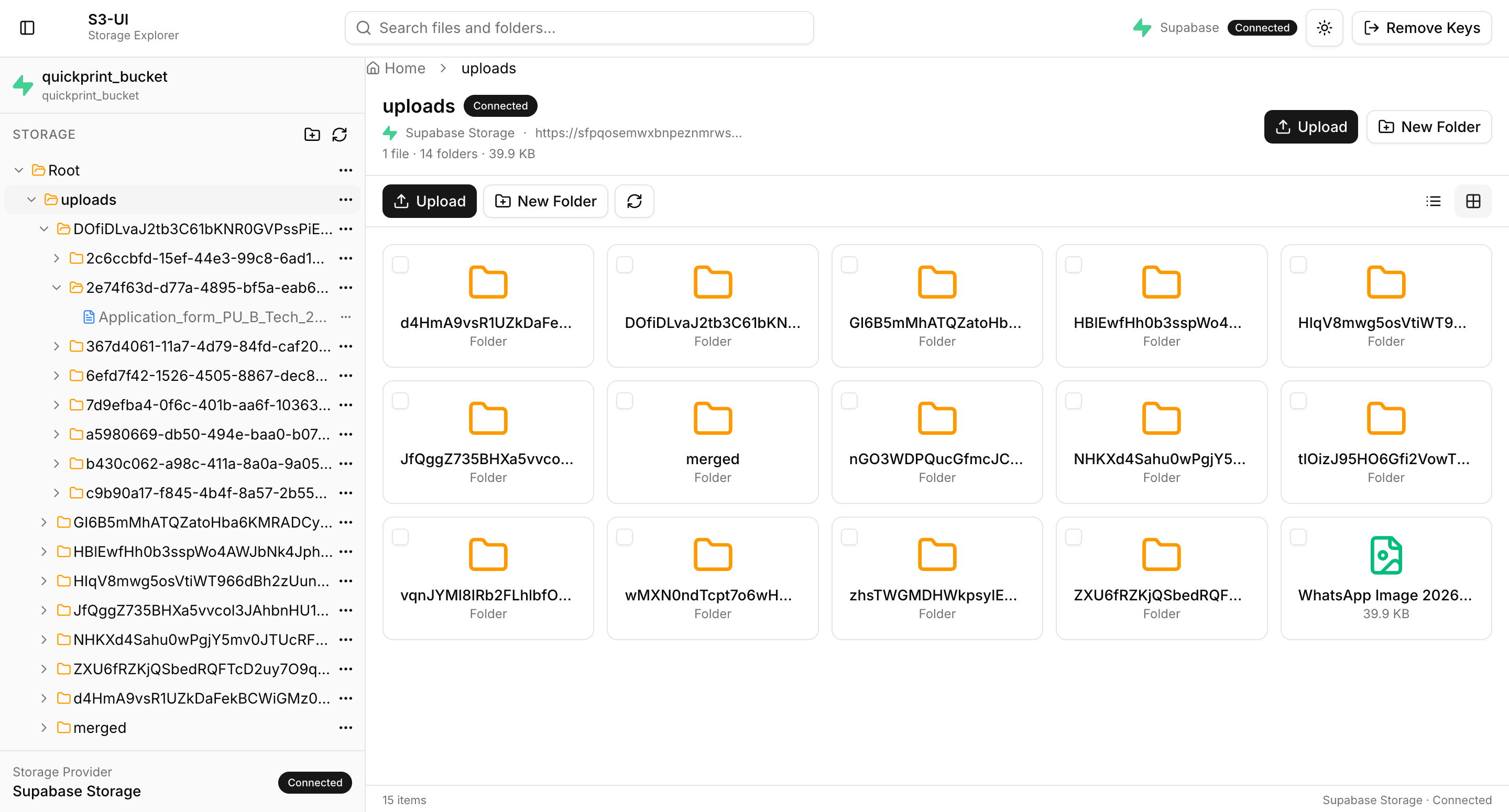Expand the 2c6ccbfd-15ef-44e3 folder

[x=56, y=258]
